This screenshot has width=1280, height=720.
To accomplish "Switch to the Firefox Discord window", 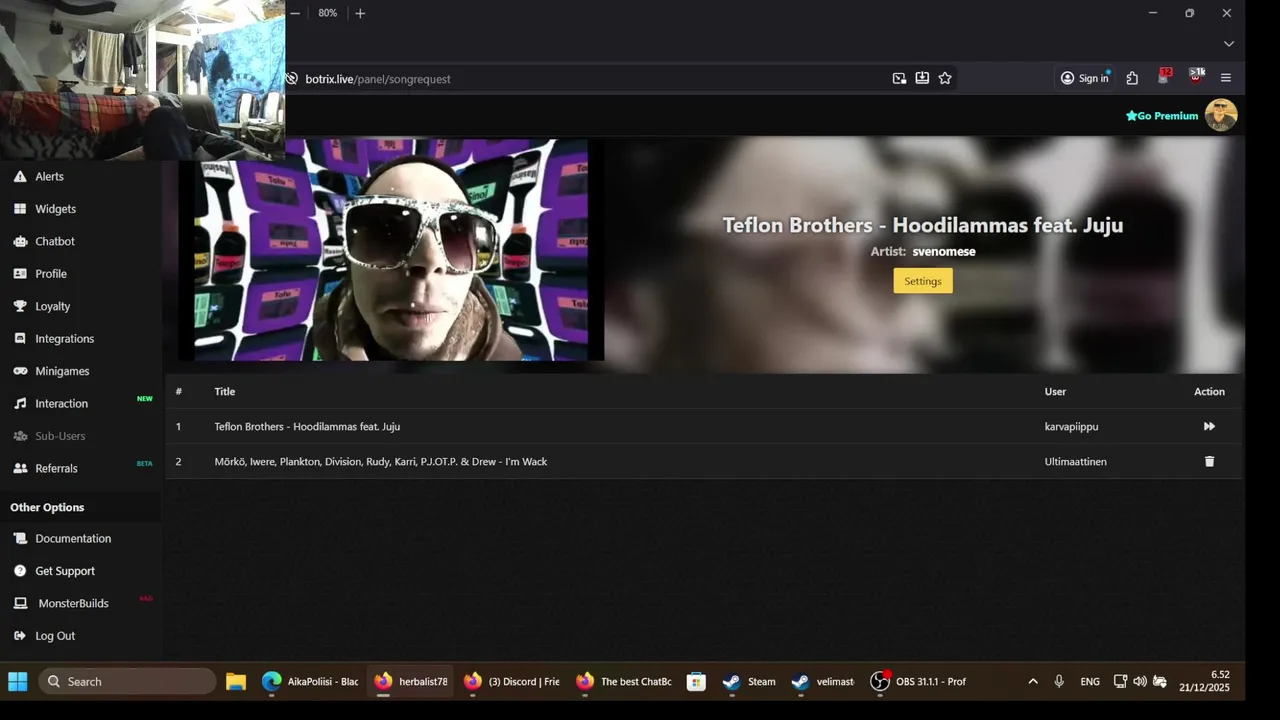I will (511, 682).
